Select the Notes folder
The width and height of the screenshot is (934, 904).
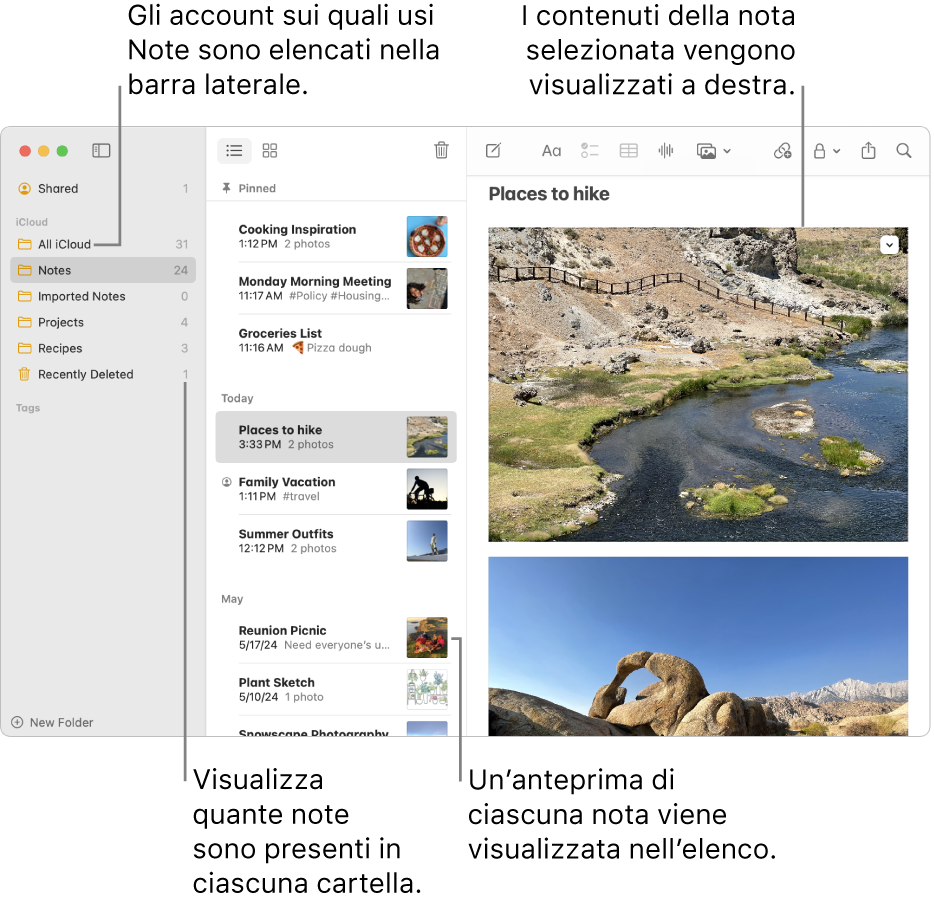pos(103,270)
